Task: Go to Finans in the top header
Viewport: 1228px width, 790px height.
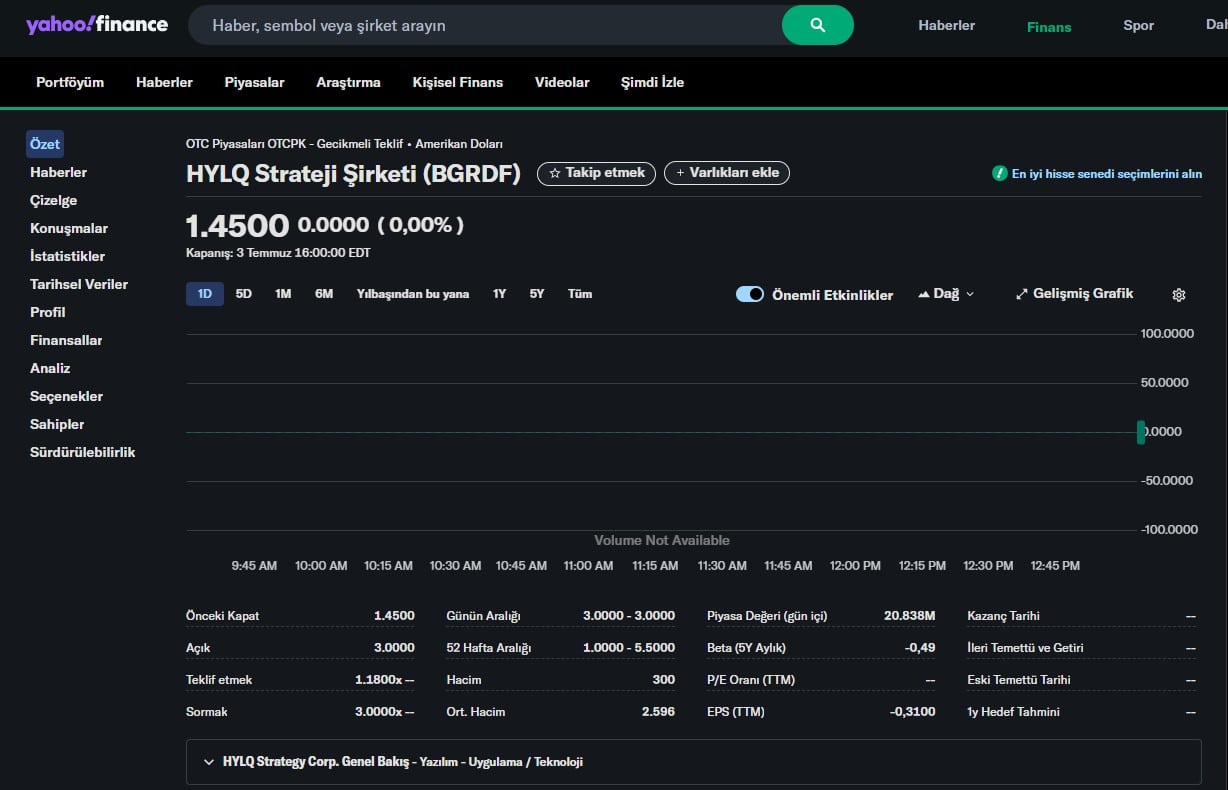Action: pyautogui.click(x=1049, y=27)
